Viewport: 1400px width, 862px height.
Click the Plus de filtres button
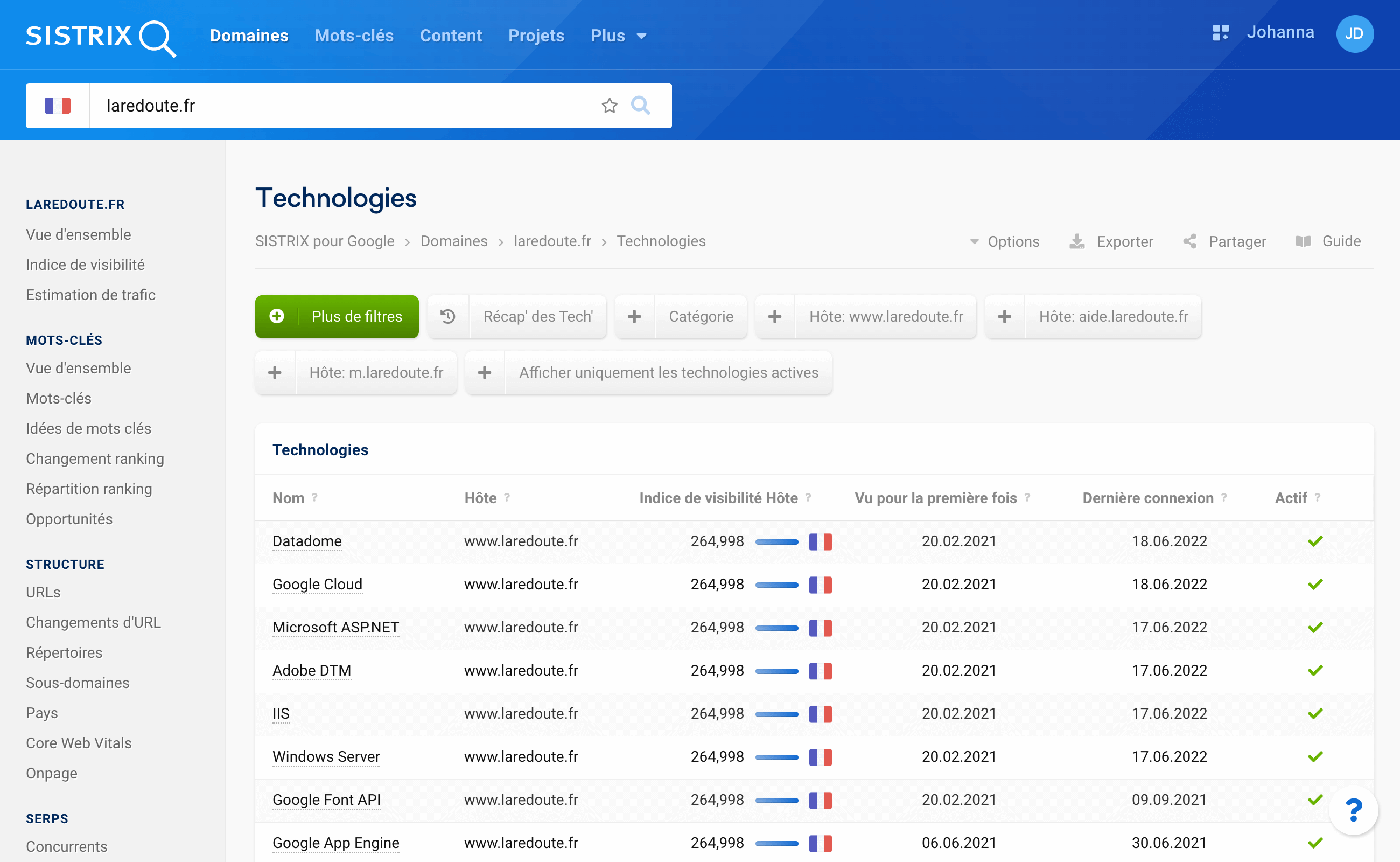pos(337,316)
